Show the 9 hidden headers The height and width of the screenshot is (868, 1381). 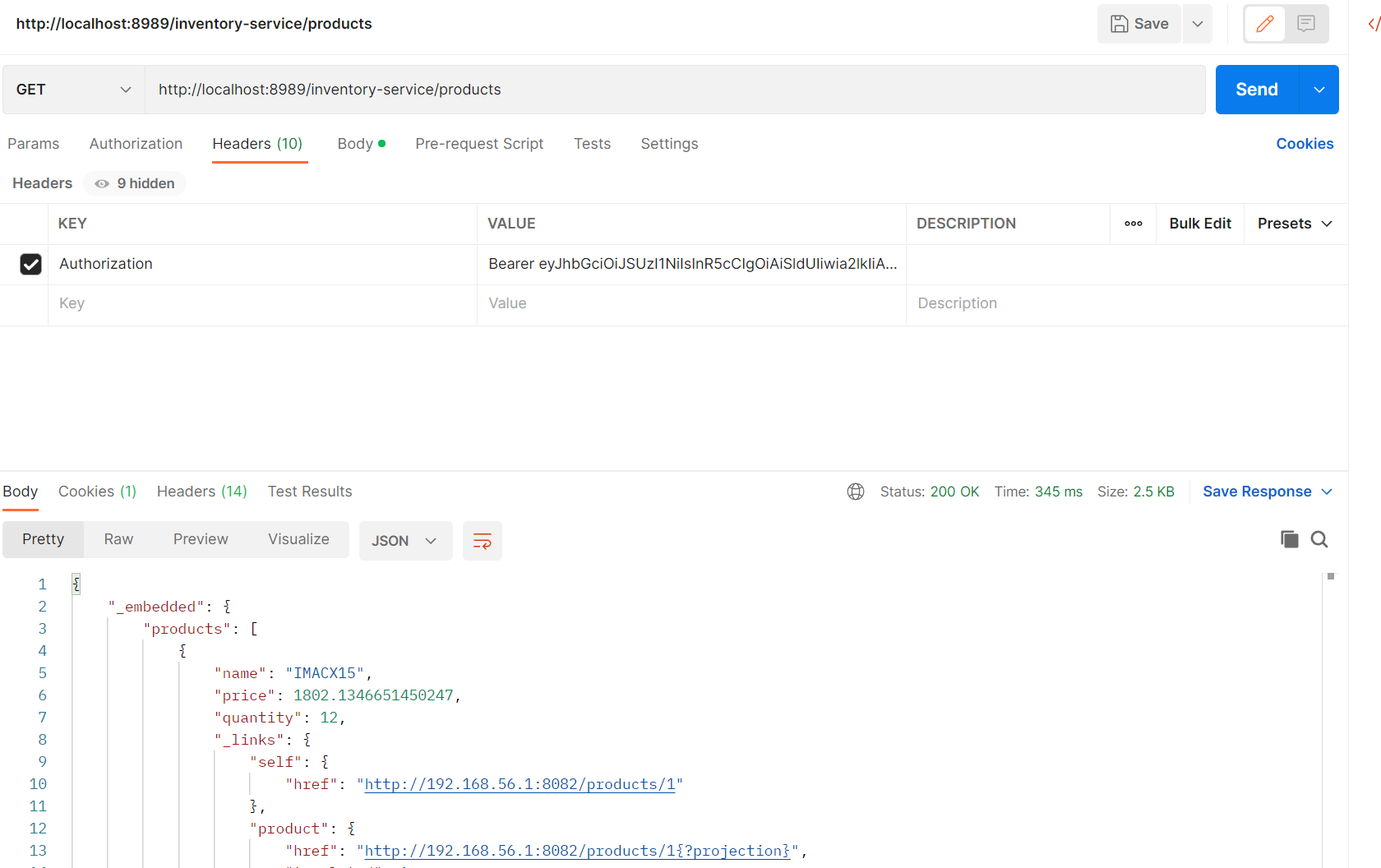(135, 183)
